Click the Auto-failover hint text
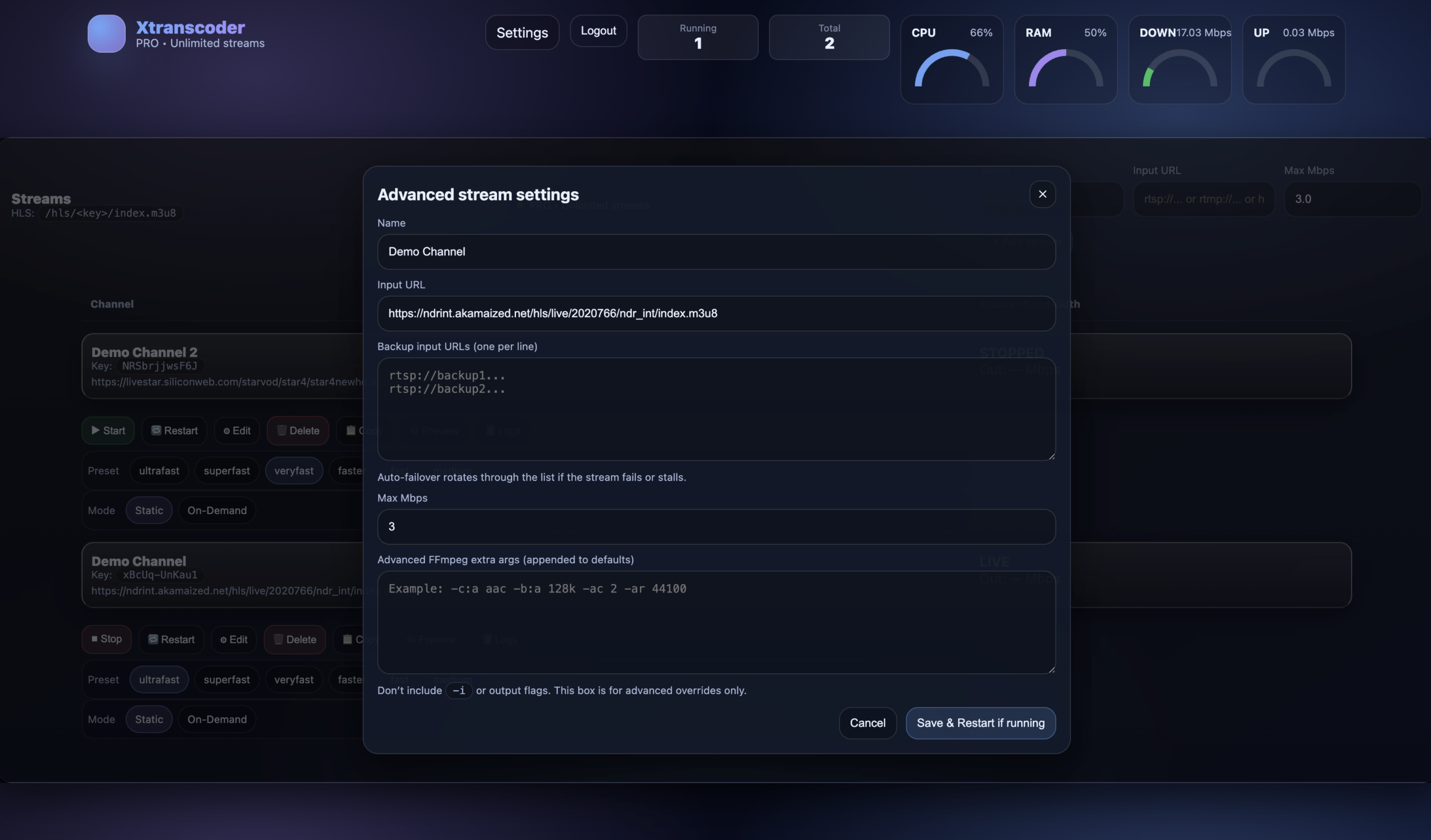Viewport: 1431px width, 840px height. 532,477
